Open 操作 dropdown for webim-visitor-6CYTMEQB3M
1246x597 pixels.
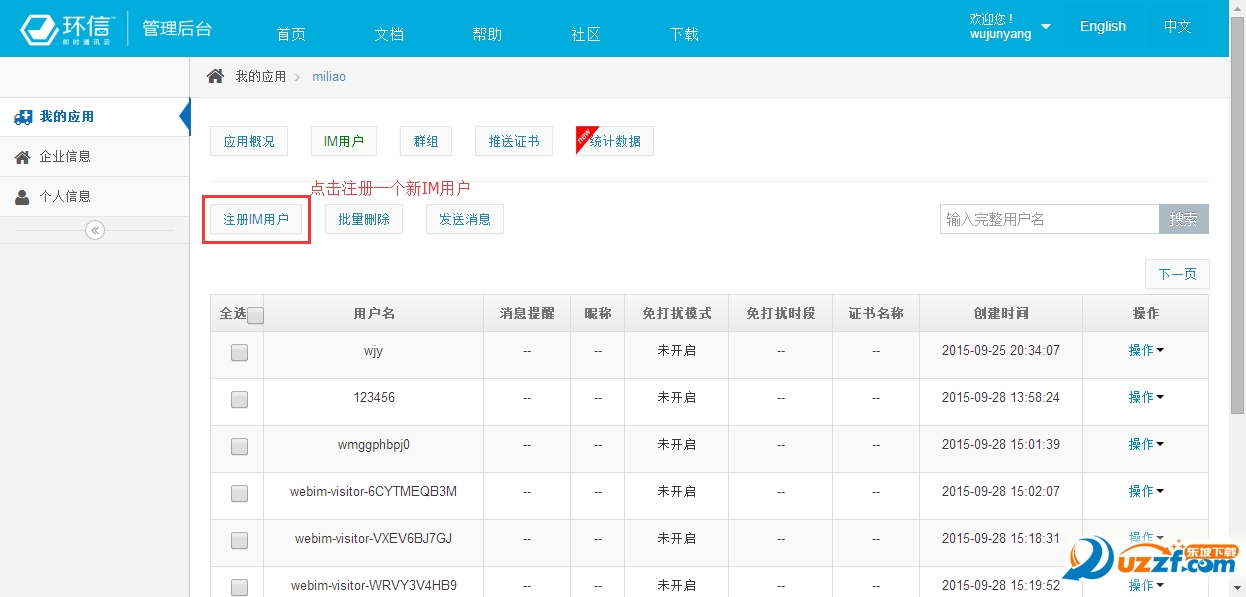(x=1146, y=491)
